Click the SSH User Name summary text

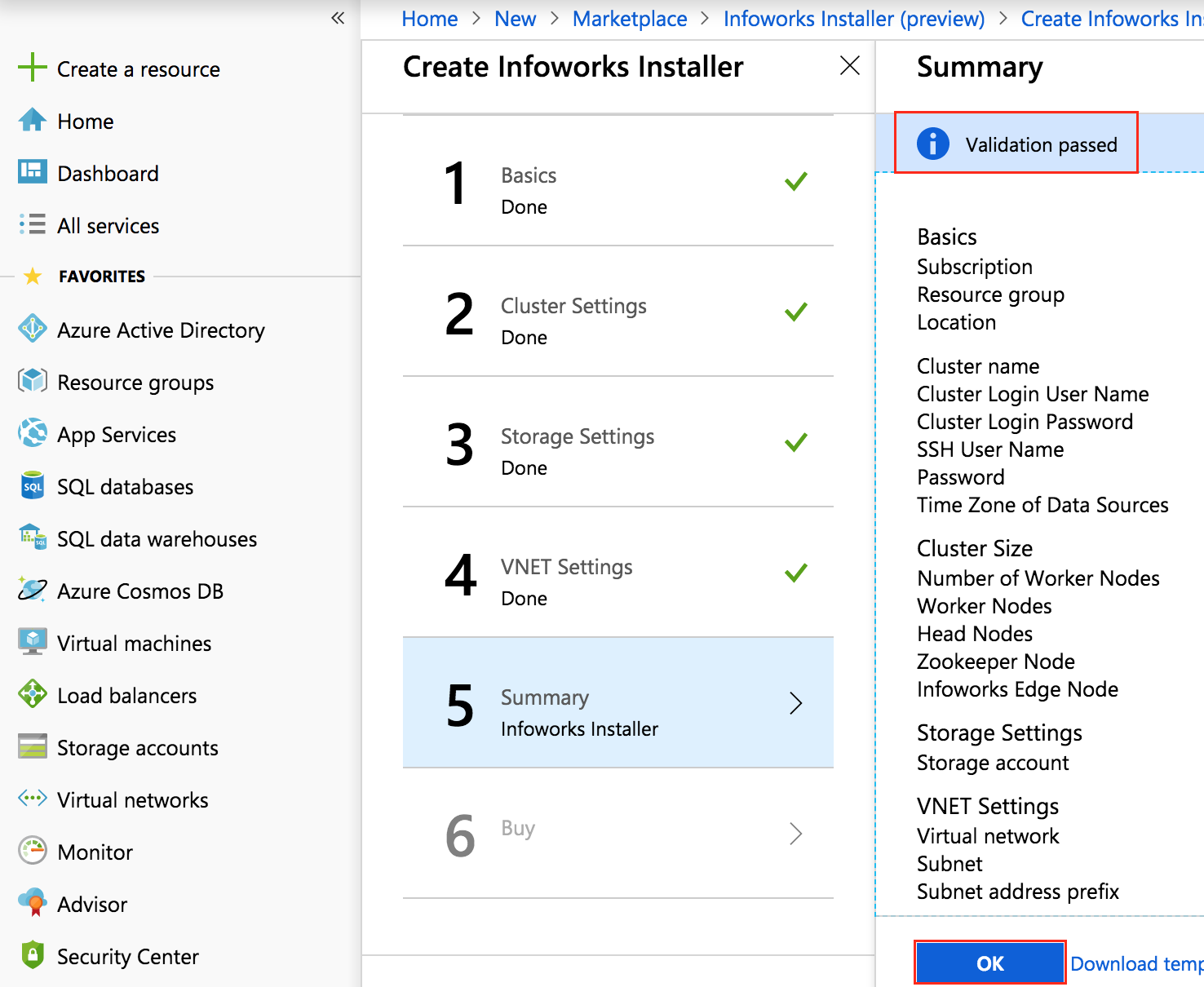990,449
